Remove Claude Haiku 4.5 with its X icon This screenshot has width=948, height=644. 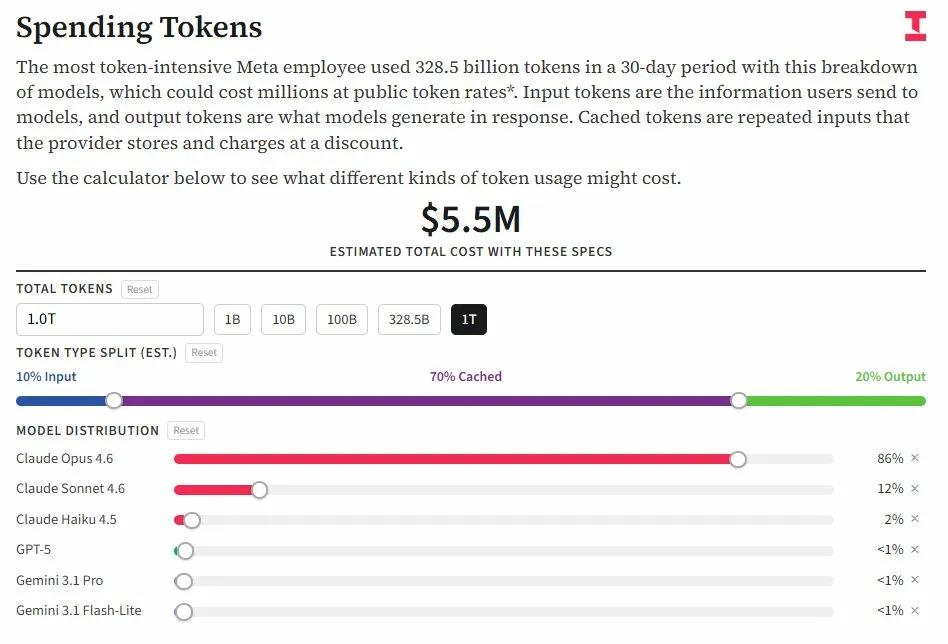[x=914, y=519]
